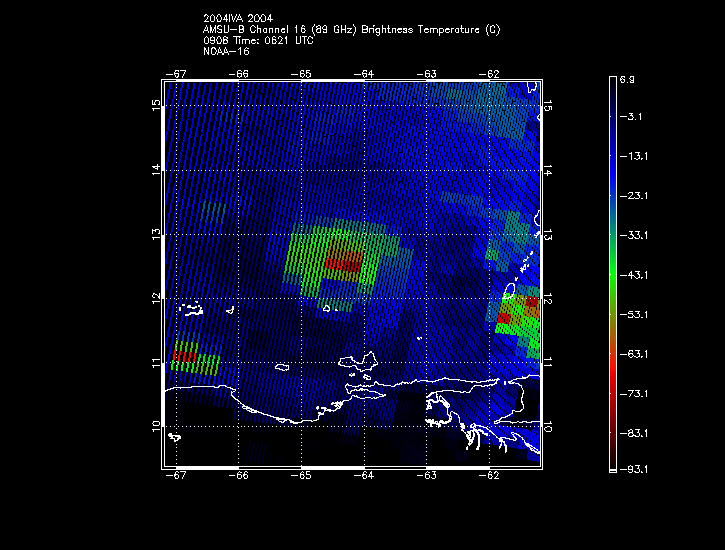The image size is (725, 550).
Task: Click the "-3.1" color bar label
Action: 631,116
